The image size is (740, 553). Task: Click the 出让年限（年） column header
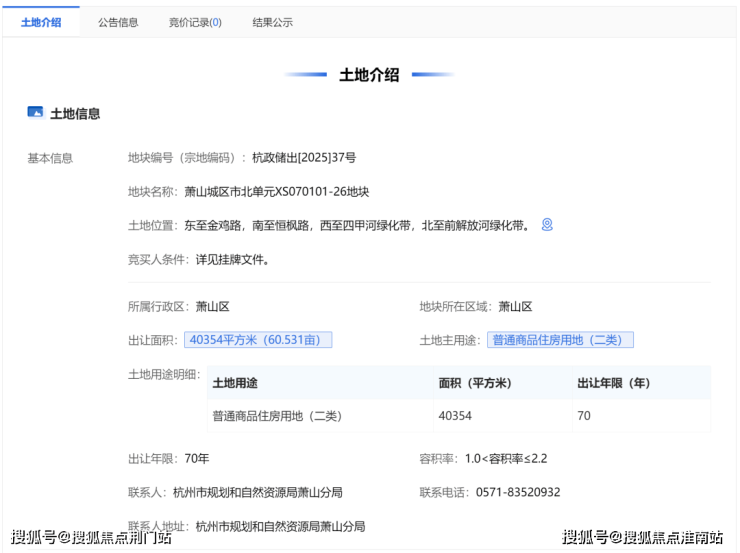click(x=614, y=383)
